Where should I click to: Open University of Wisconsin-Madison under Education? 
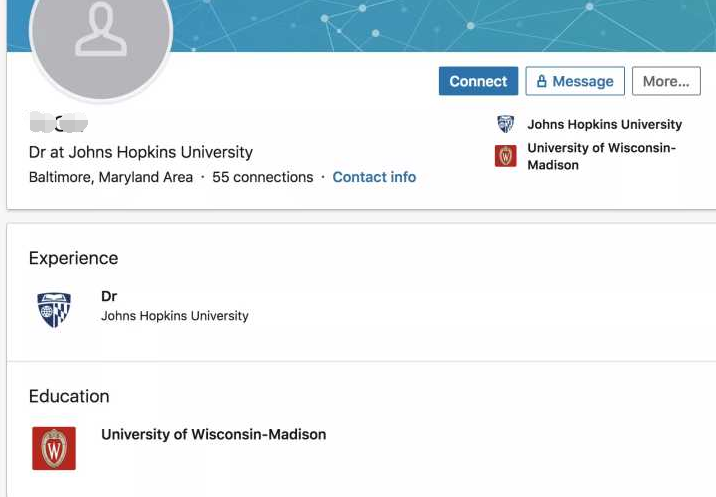click(x=214, y=434)
